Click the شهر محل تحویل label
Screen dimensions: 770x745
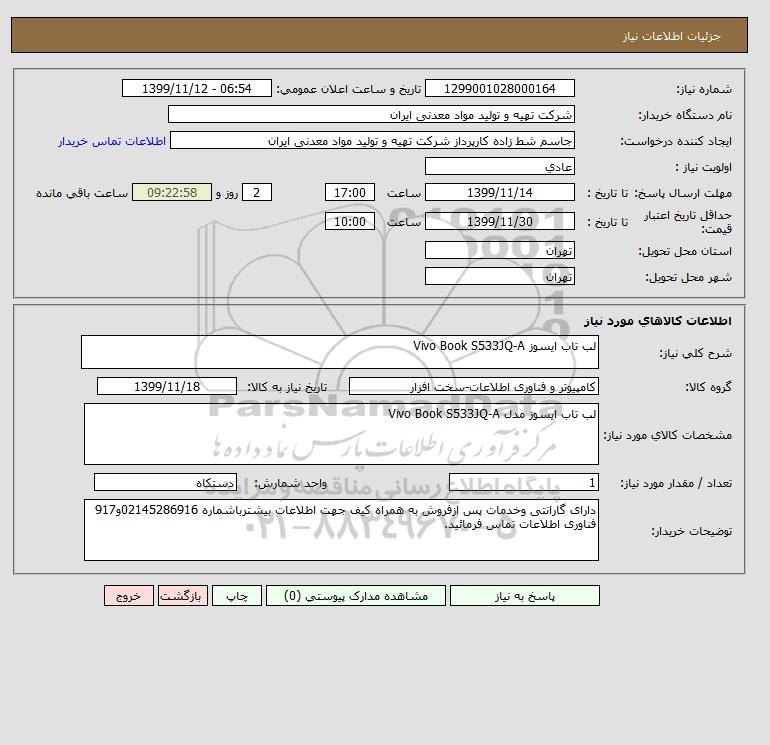click(x=688, y=277)
